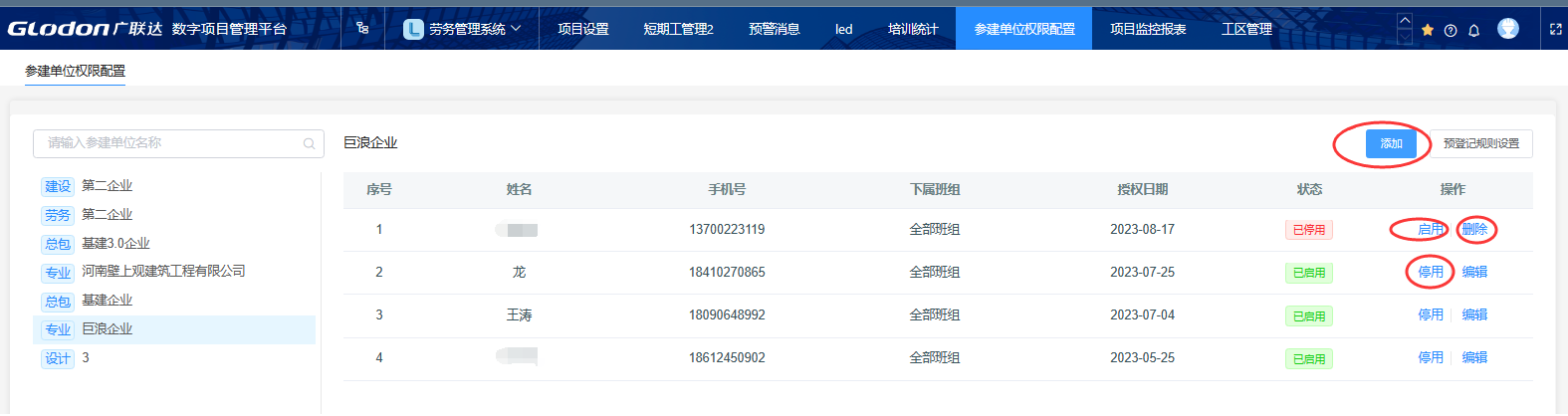Screen dimensions: 1568x416
Task: Click 停用 for 龙 row
Action: point(1431,272)
